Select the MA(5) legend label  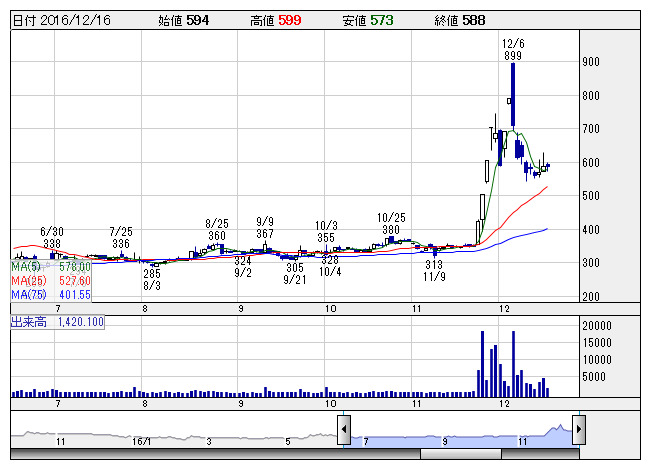coord(51,267)
